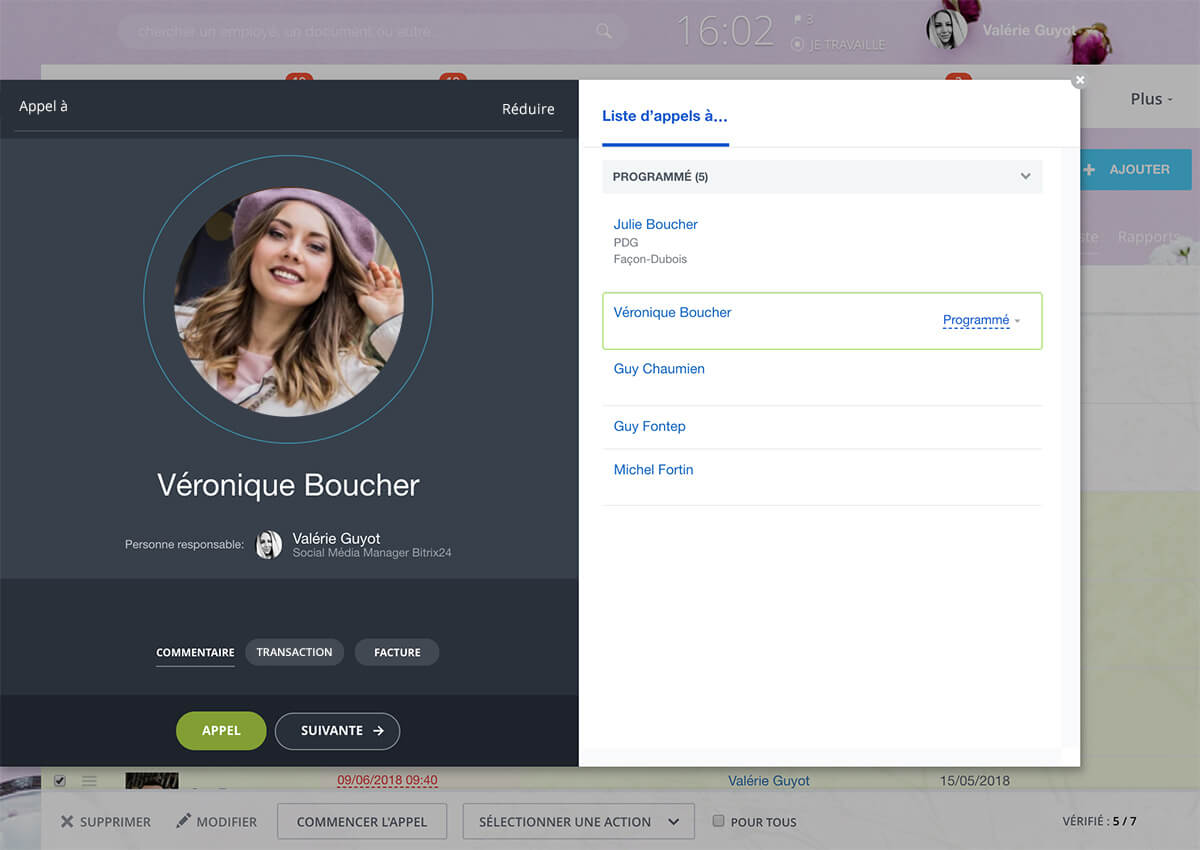Click the responsible person's small avatar
Image resolution: width=1200 pixels, height=850 pixels.
[x=268, y=545]
